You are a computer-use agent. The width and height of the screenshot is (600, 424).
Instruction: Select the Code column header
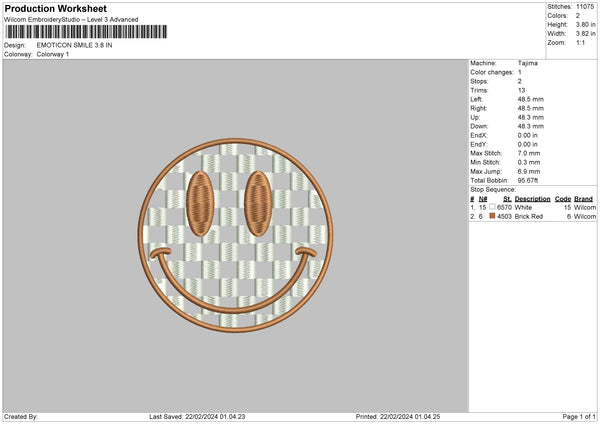pos(563,199)
